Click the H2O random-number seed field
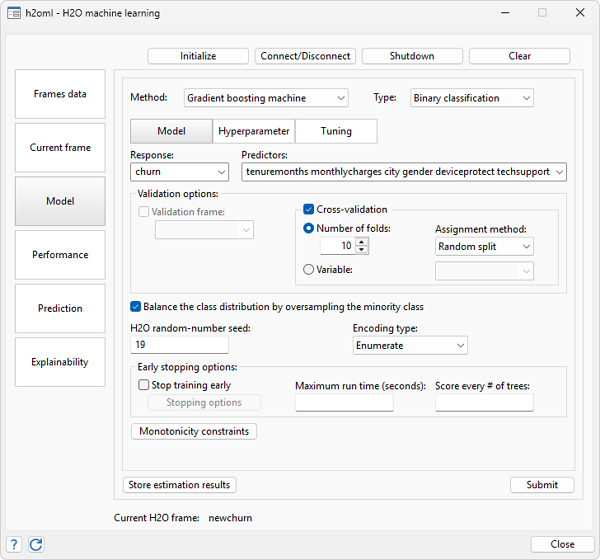This screenshot has width=600, height=560. pos(180,345)
